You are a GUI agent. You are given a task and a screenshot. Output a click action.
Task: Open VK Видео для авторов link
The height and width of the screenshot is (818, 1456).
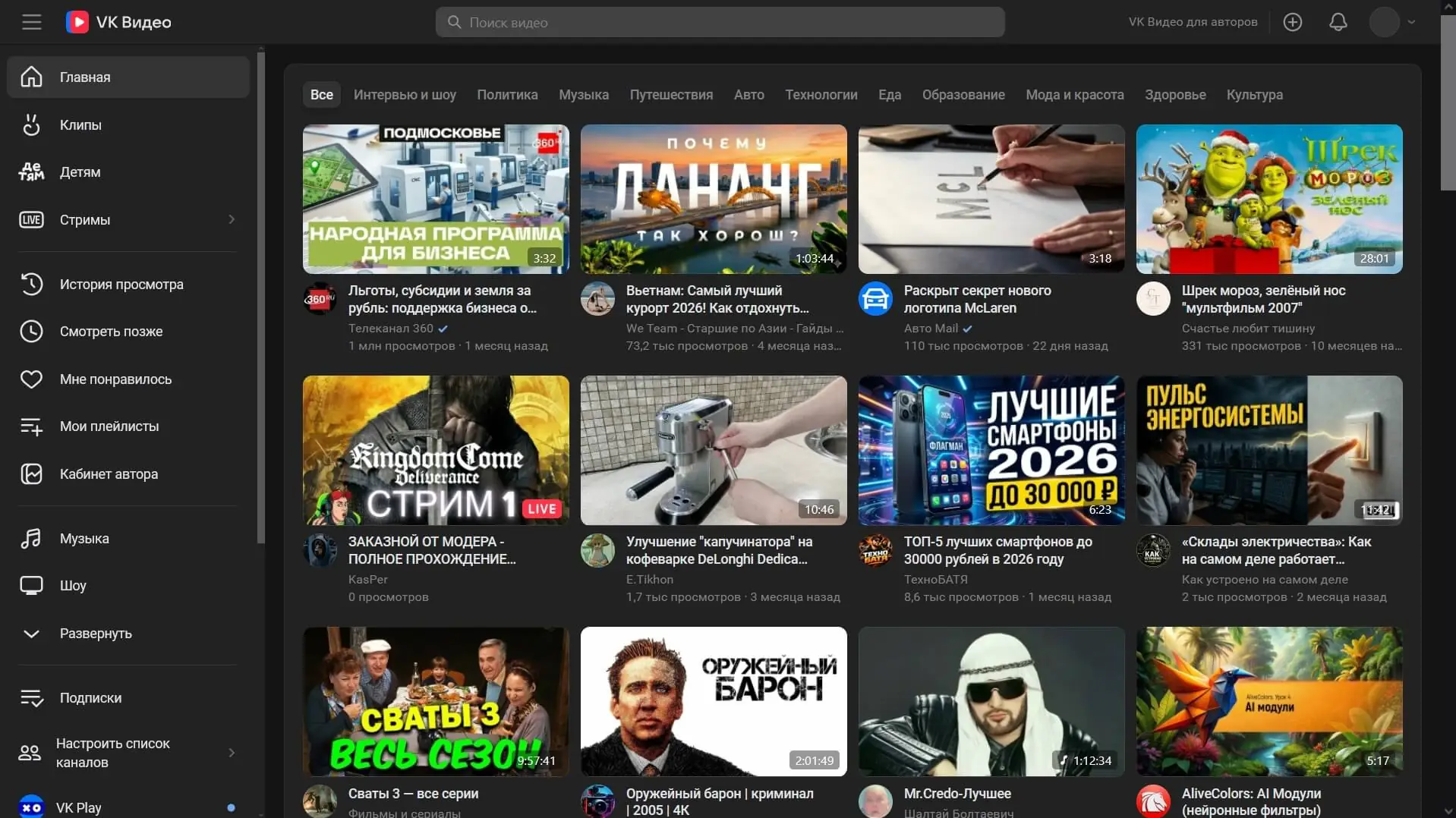coord(1193,22)
